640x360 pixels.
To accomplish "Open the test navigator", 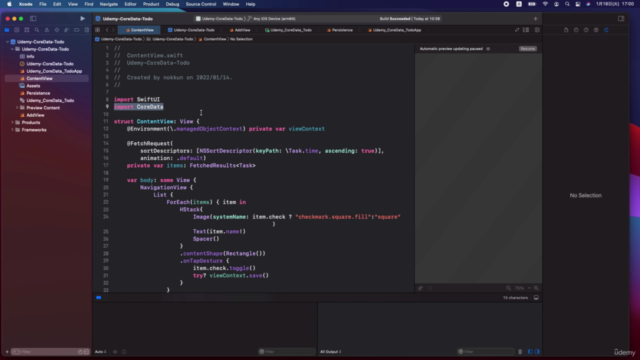I will pyautogui.click(x=57, y=30).
